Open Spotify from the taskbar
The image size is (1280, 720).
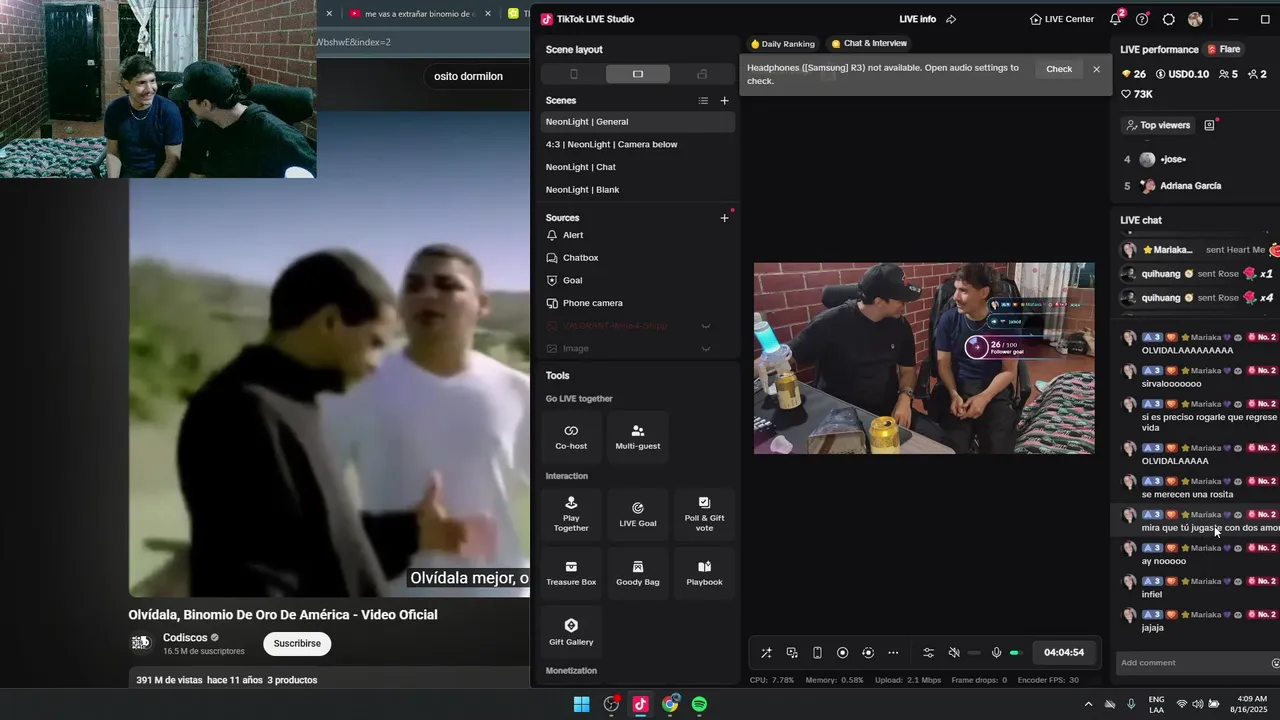click(699, 704)
